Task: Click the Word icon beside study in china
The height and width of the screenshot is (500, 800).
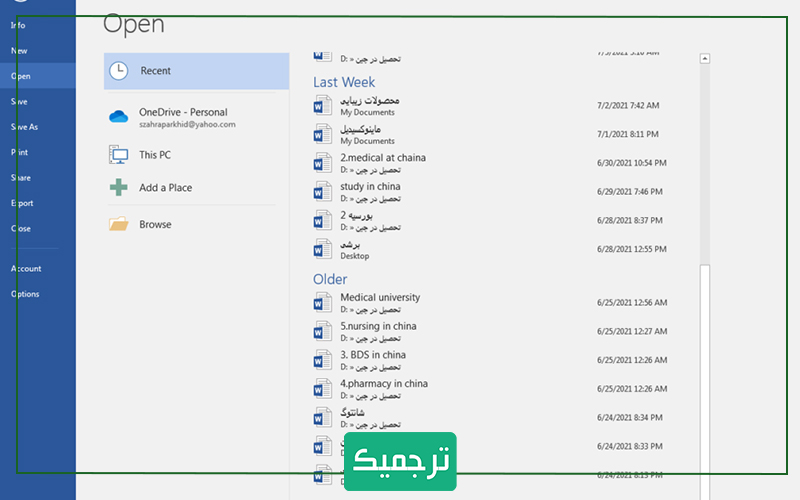Action: pos(322,192)
